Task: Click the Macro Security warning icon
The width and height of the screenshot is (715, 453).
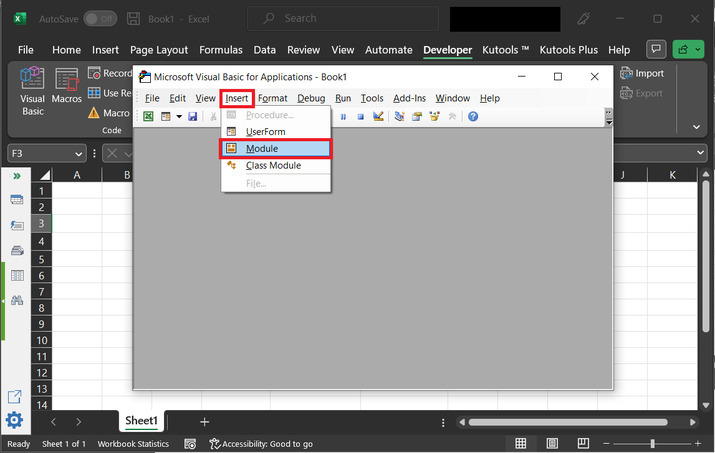Action: coord(93,113)
